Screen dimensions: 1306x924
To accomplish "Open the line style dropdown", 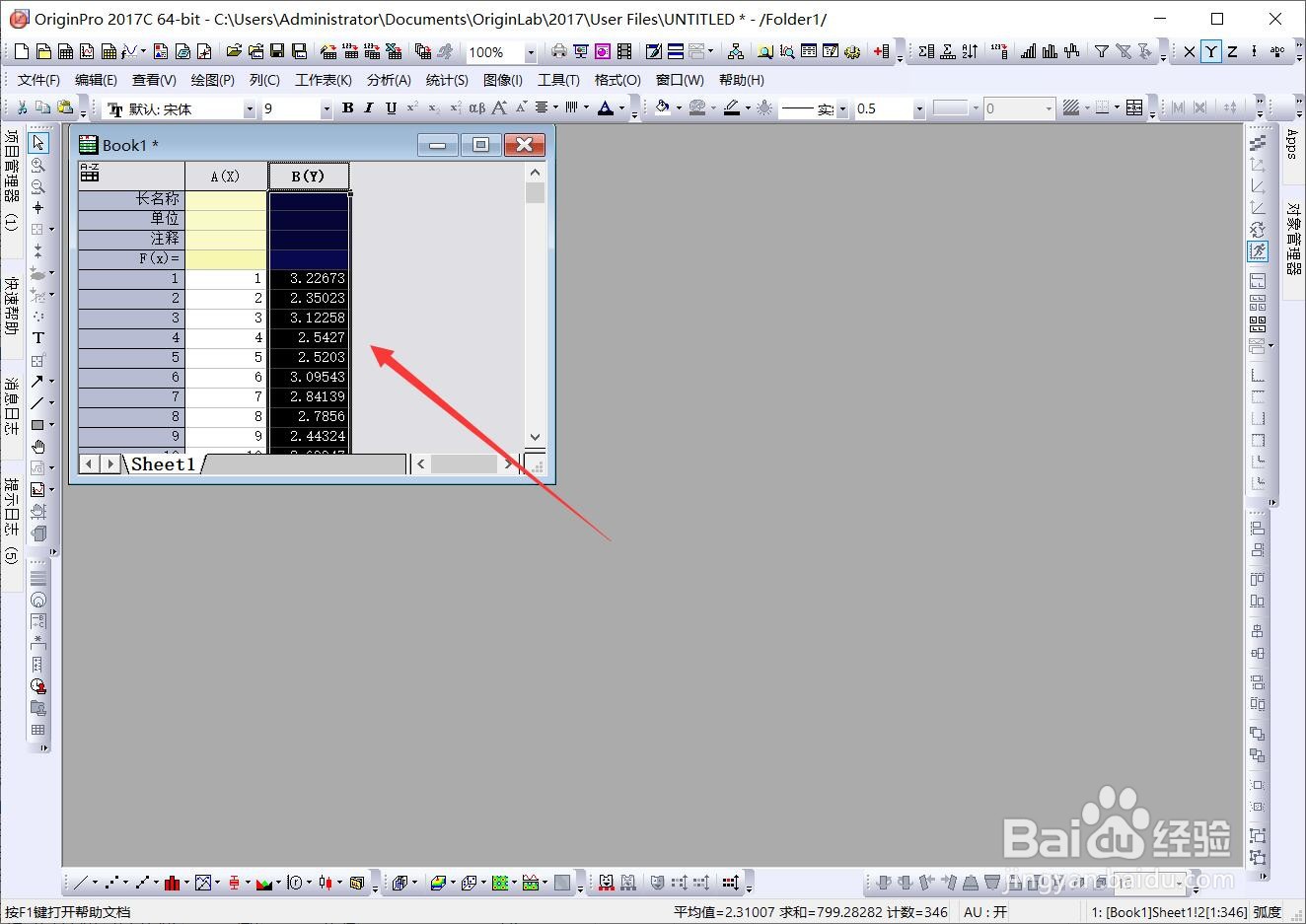I will click(841, 108).
